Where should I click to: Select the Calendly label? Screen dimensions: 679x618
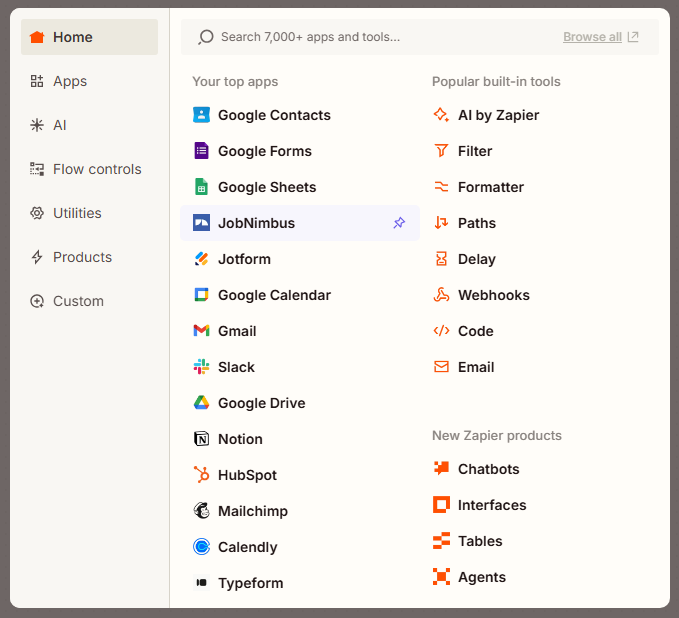pos(248,547)
